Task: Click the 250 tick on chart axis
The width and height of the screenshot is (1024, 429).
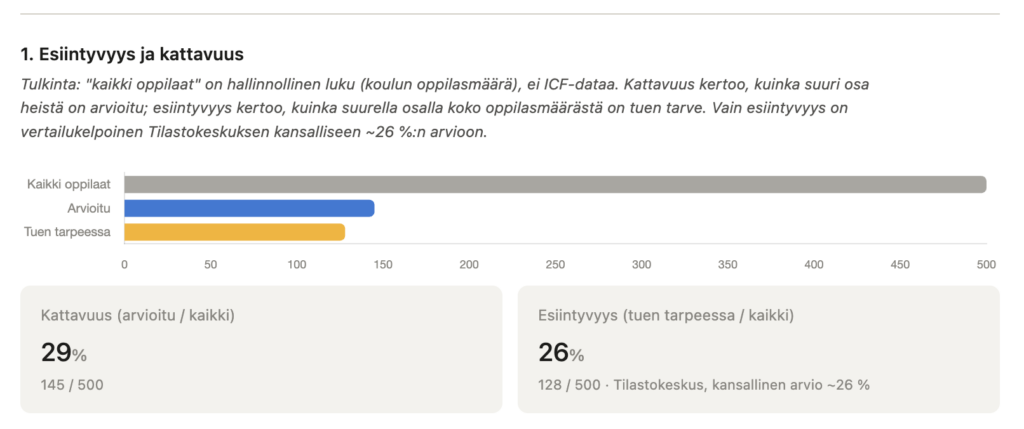Action: (555, 265)
